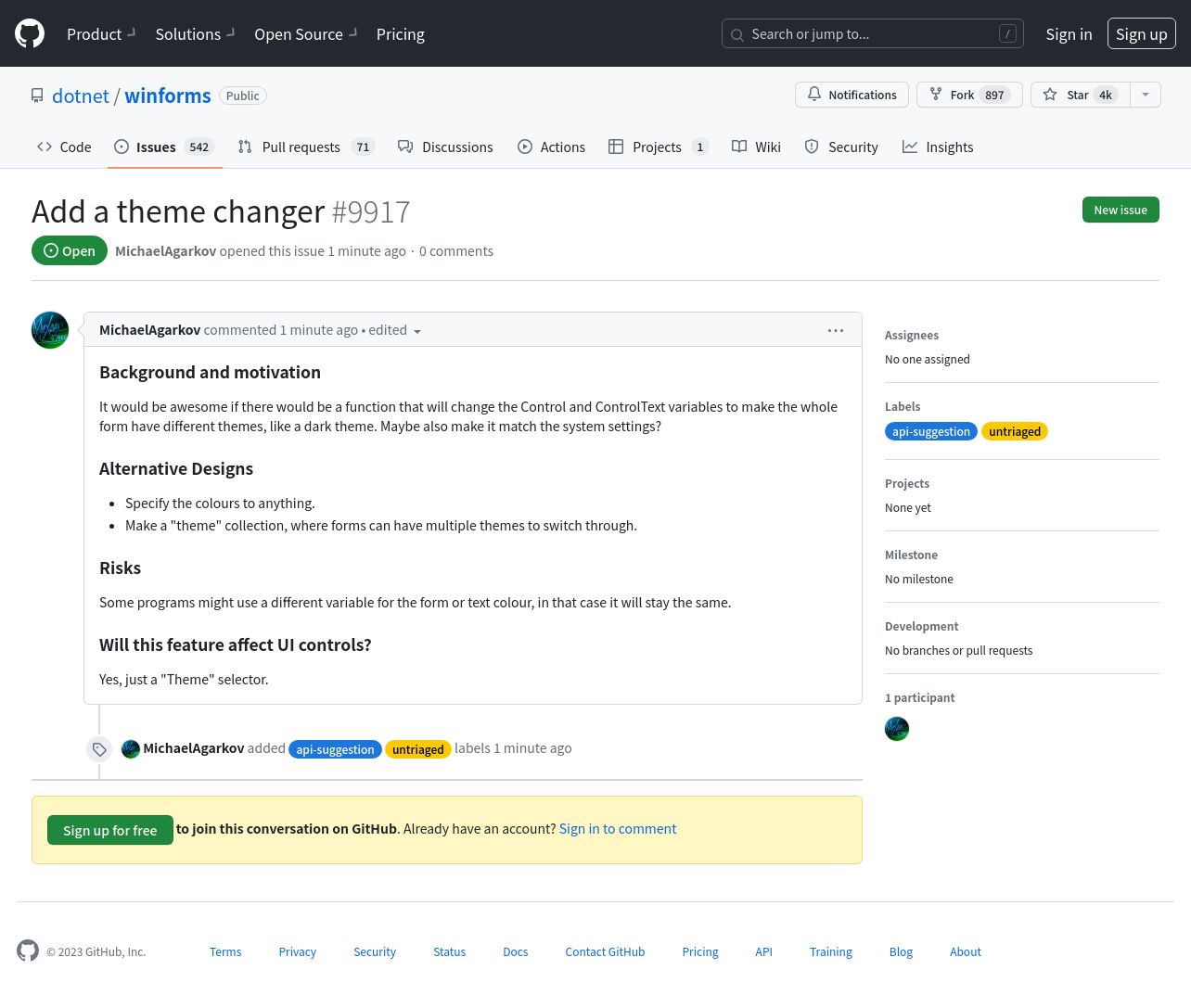Expand the Open Source menu
The width and height of the screenshot is (1191, 1008).
[x=305, y=34]
